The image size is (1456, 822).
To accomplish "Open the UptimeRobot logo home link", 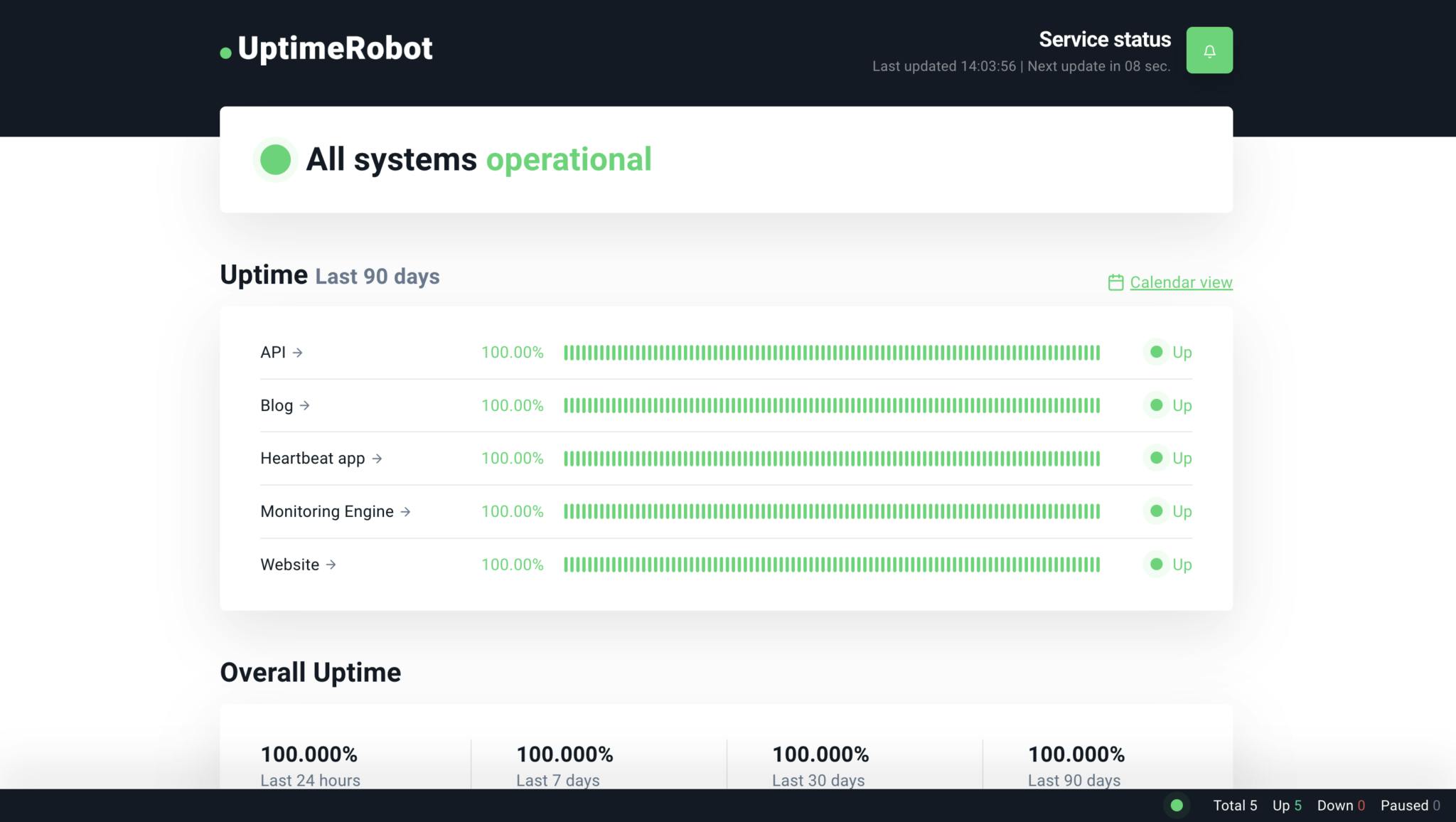I will 326,48.
